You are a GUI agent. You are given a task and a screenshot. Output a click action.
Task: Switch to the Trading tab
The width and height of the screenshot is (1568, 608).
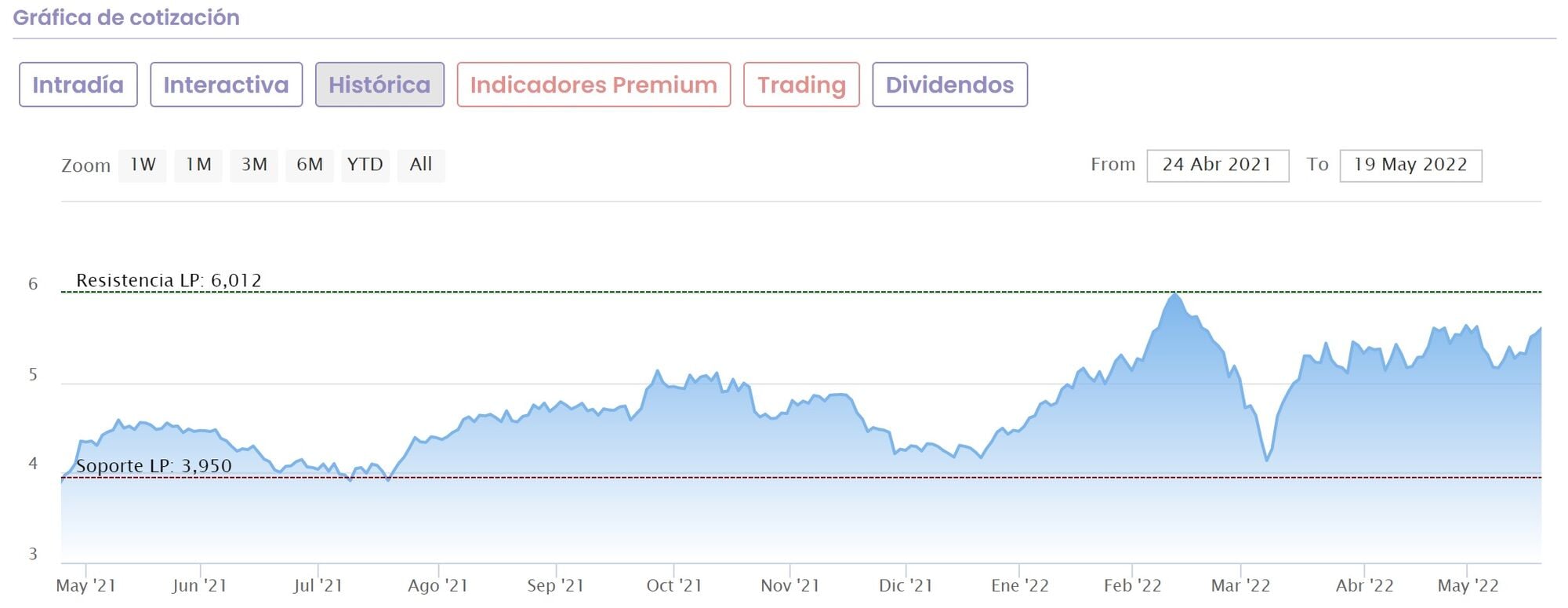[801, 85]
